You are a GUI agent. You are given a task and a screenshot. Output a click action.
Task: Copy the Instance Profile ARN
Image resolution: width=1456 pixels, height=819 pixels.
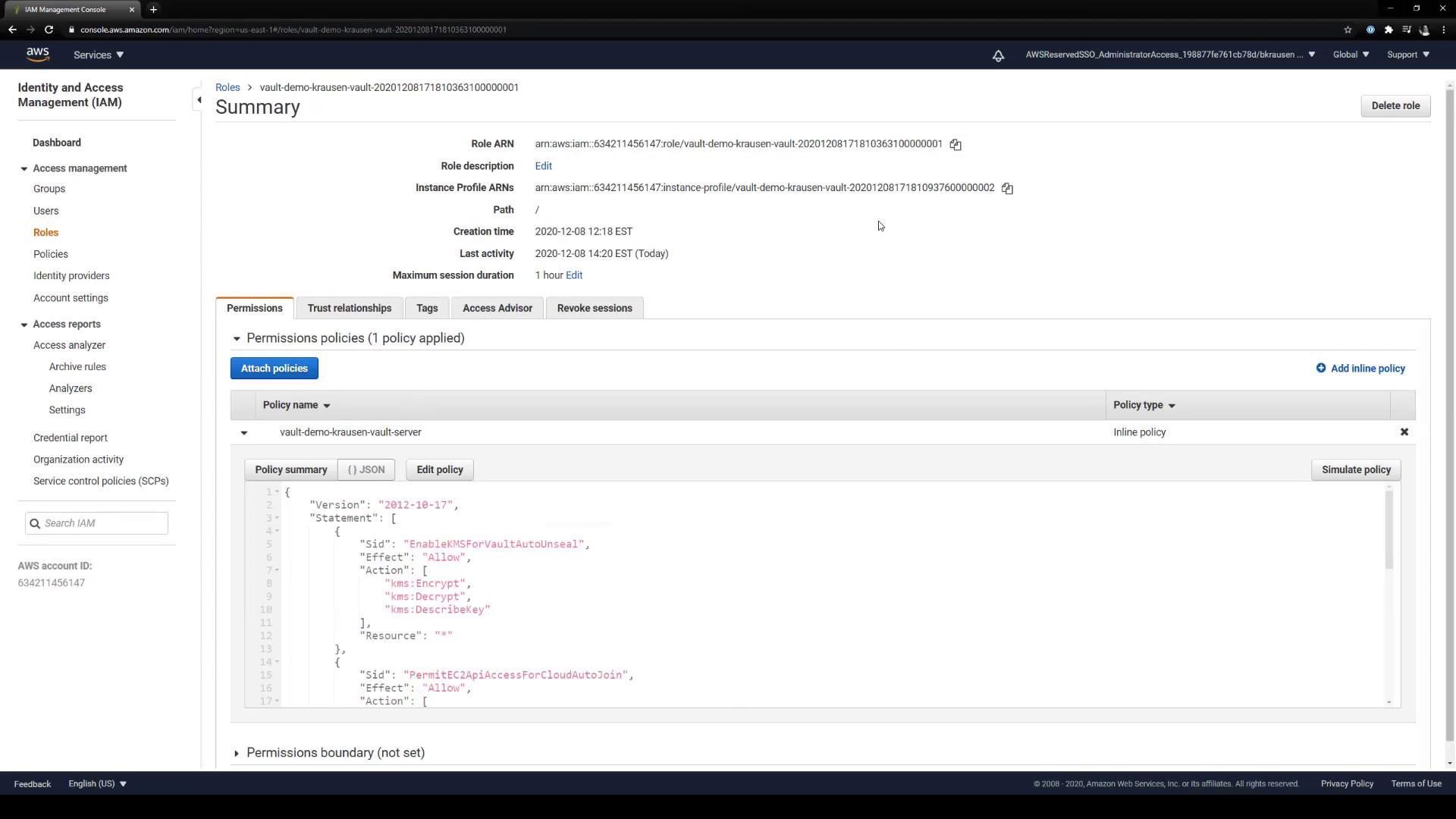pyautogui.click(x=1007, y=189)
